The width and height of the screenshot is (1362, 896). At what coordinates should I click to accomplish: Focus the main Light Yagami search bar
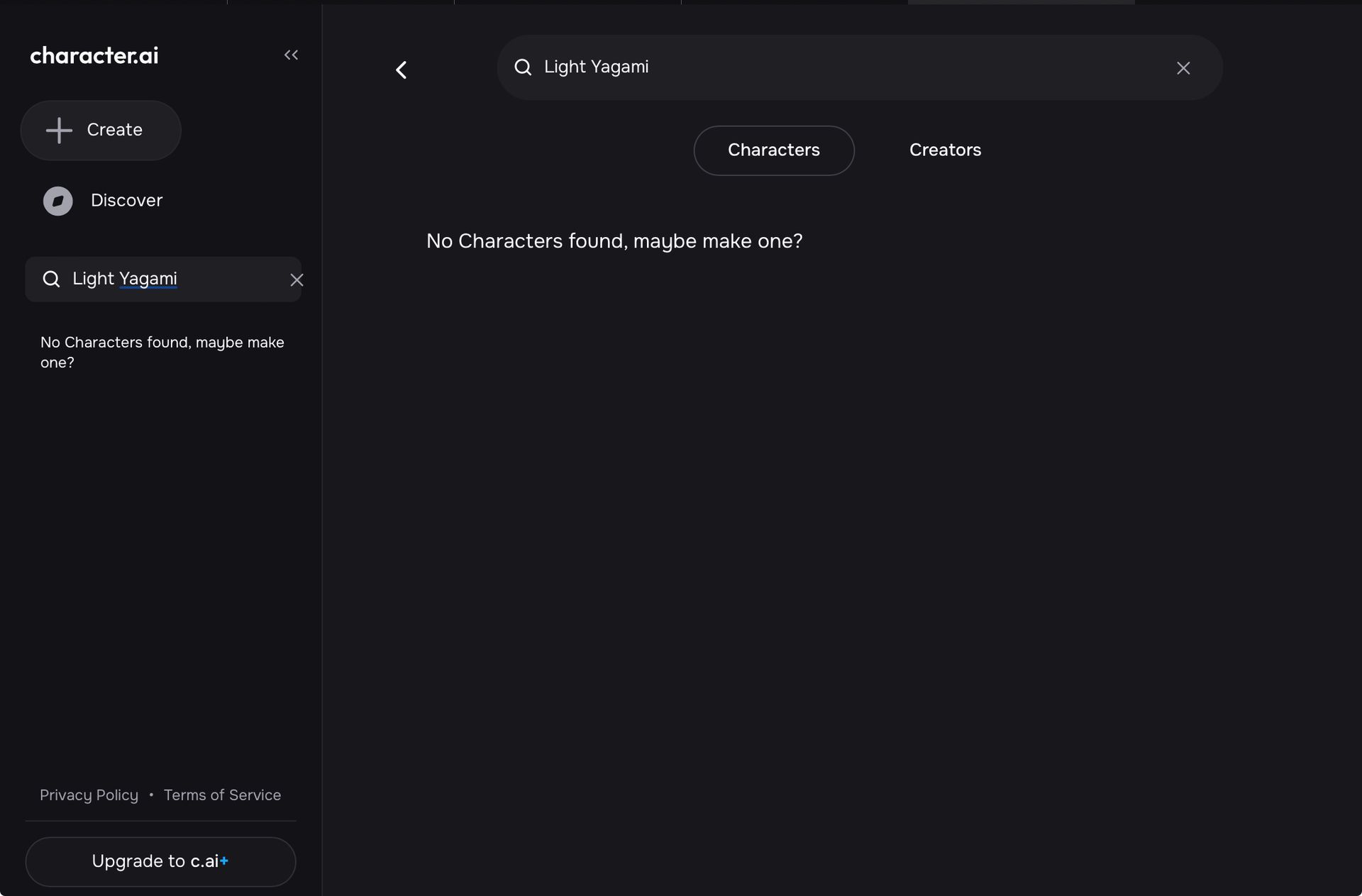(x=860, y=67)
